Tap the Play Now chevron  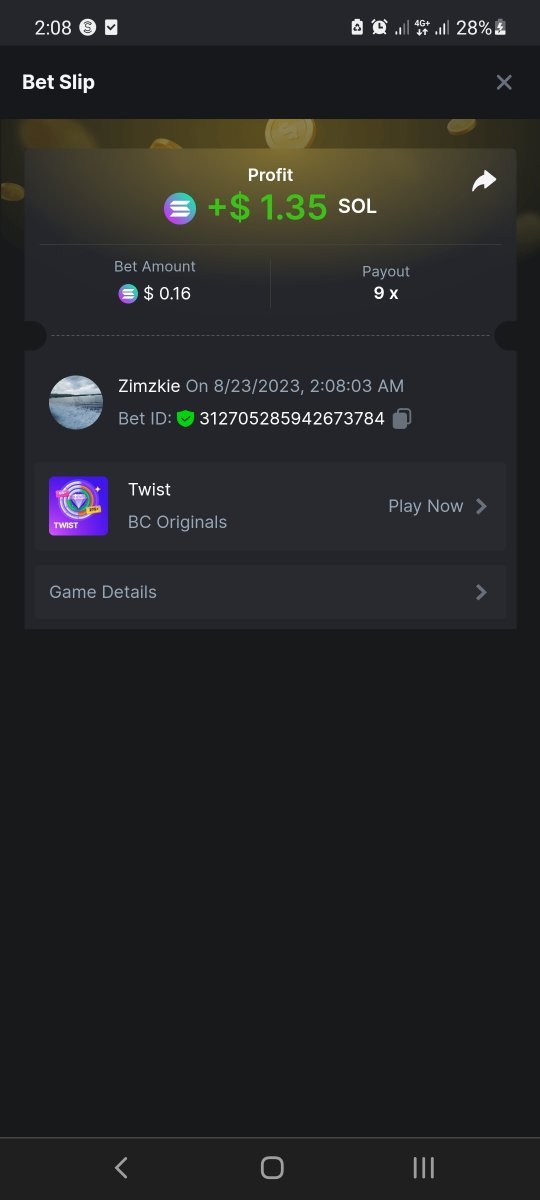(481, 506)
